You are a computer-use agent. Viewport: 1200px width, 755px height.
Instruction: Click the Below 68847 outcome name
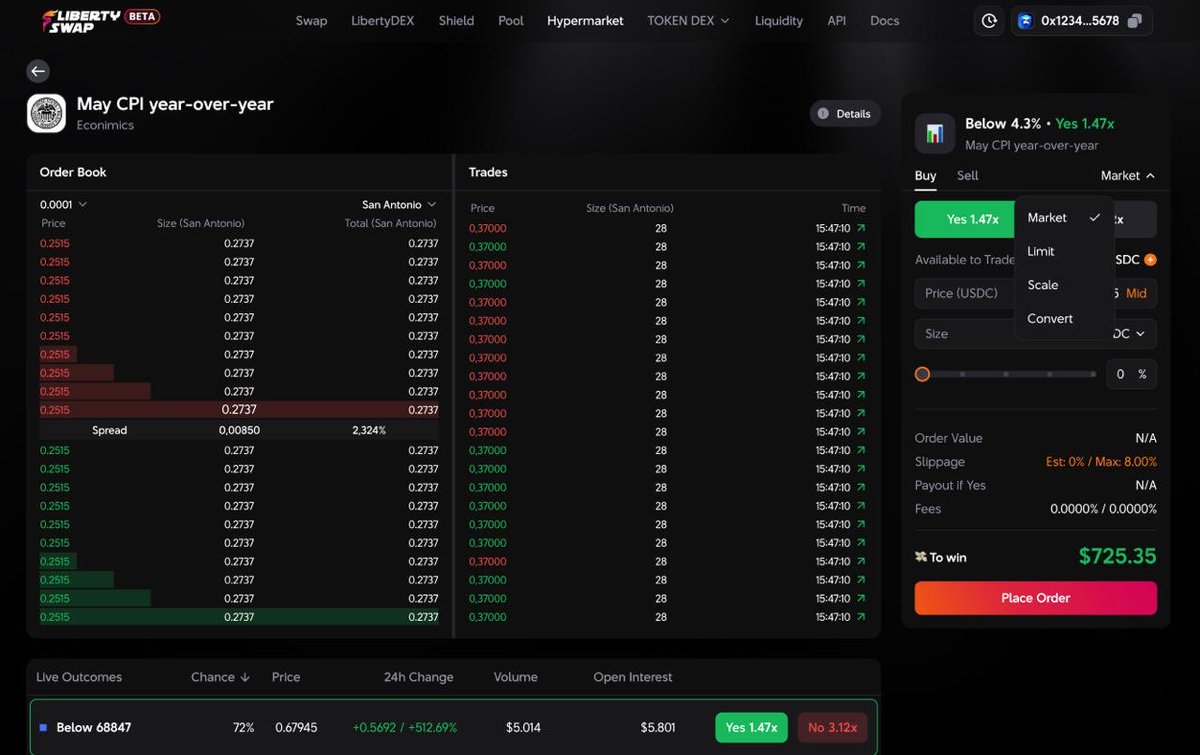[x=93, y=728]
